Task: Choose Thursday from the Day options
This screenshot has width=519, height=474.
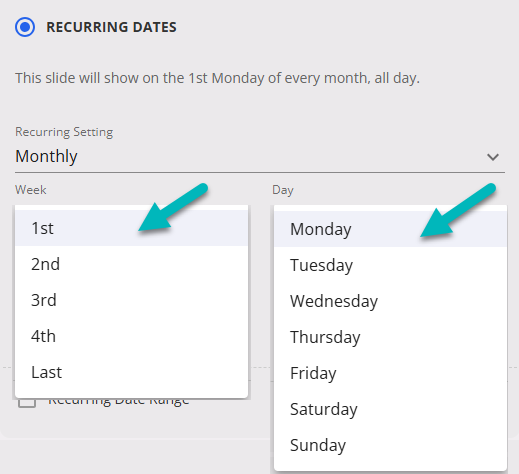Action: tap(390, 337)
